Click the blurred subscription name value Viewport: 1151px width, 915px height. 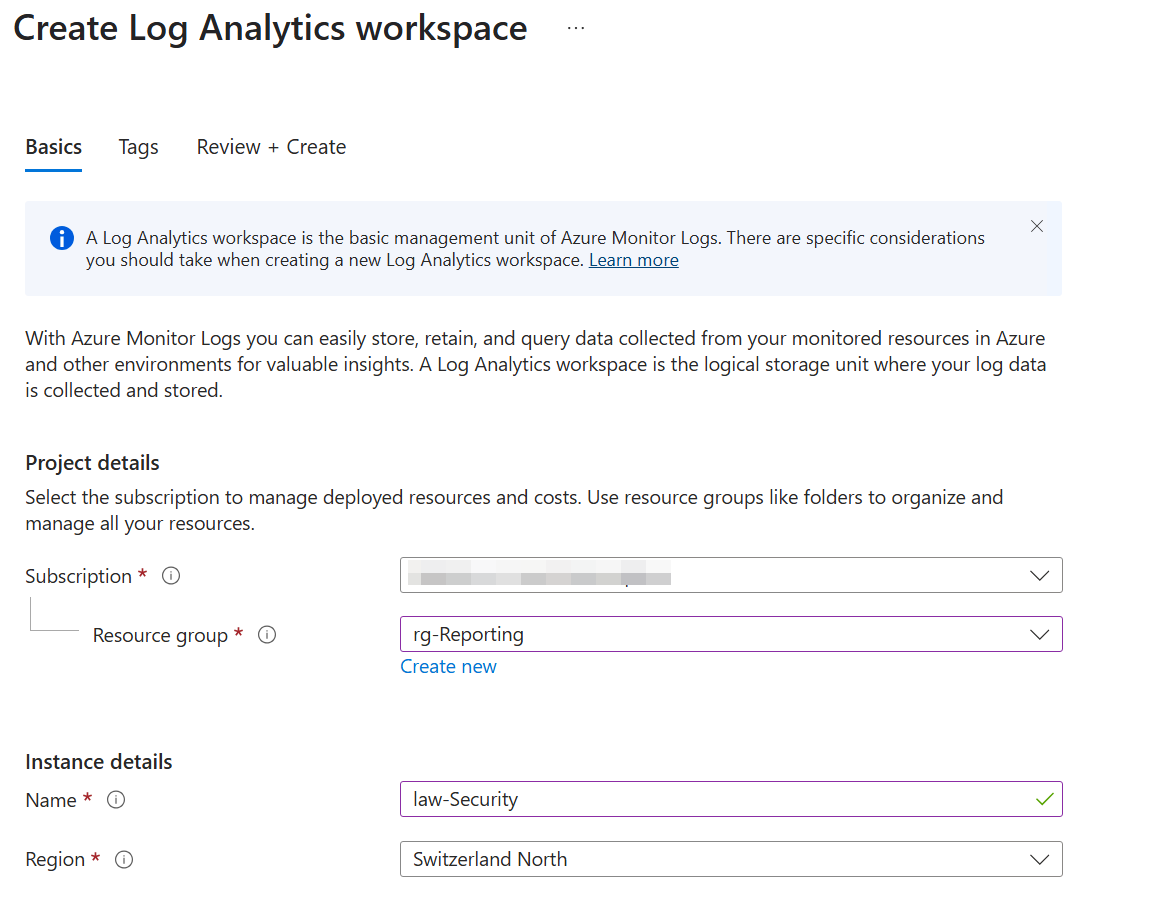click(540, 573)
